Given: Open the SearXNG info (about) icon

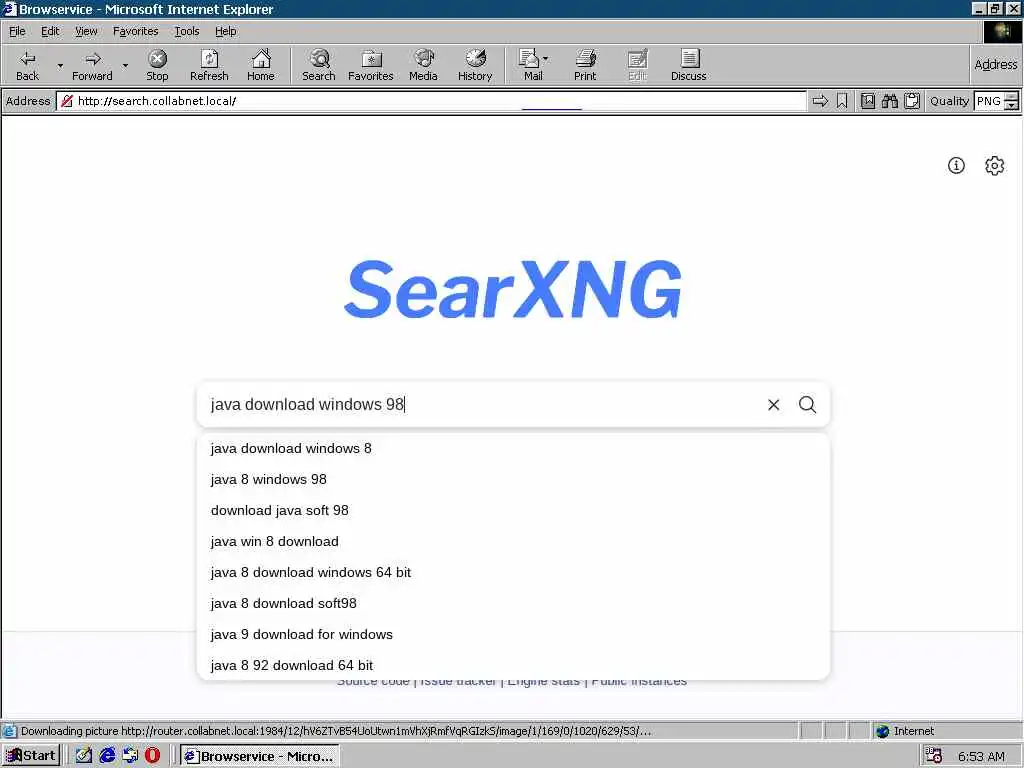Looking at the screenshot, I should click(956, 166).
